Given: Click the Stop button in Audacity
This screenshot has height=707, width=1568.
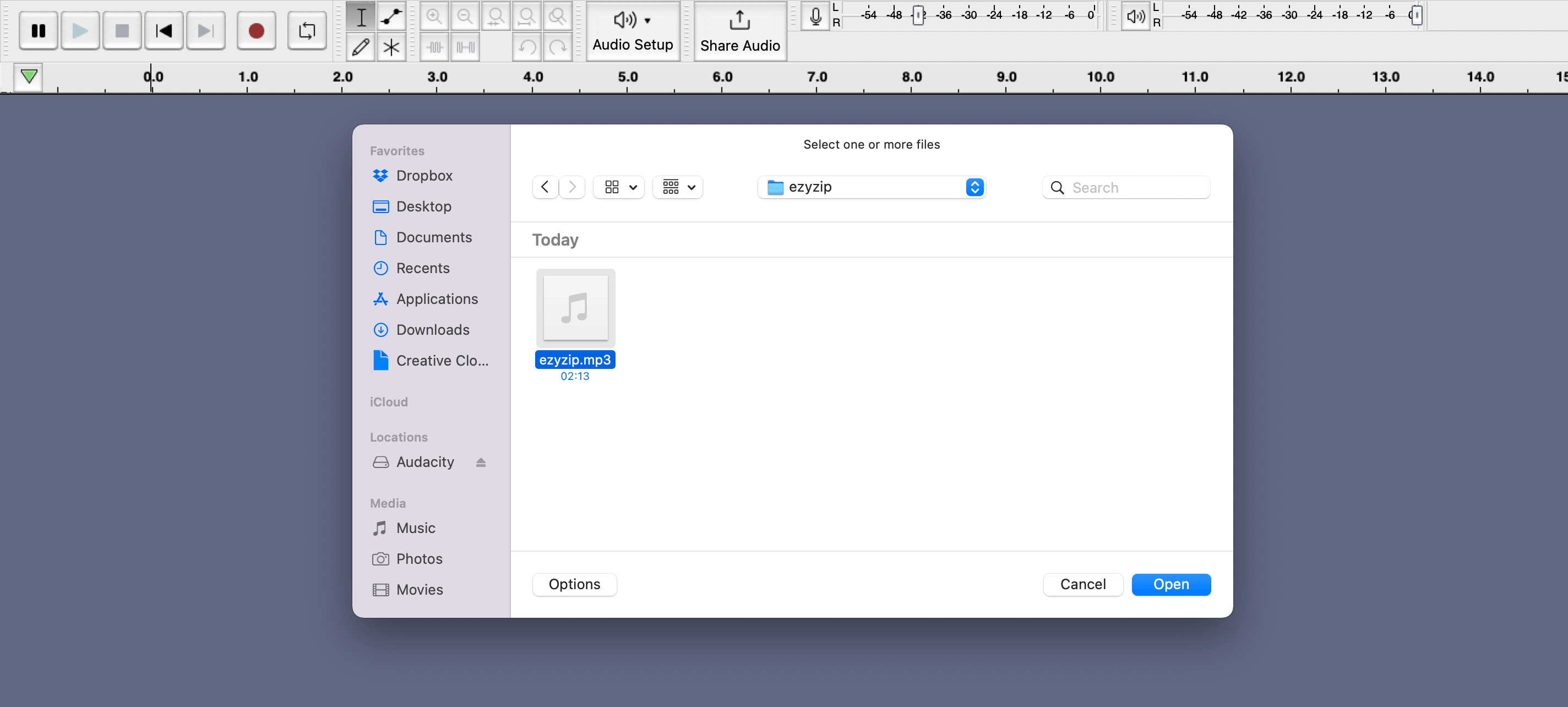Looking at the screenshot, I should (120, 29).
